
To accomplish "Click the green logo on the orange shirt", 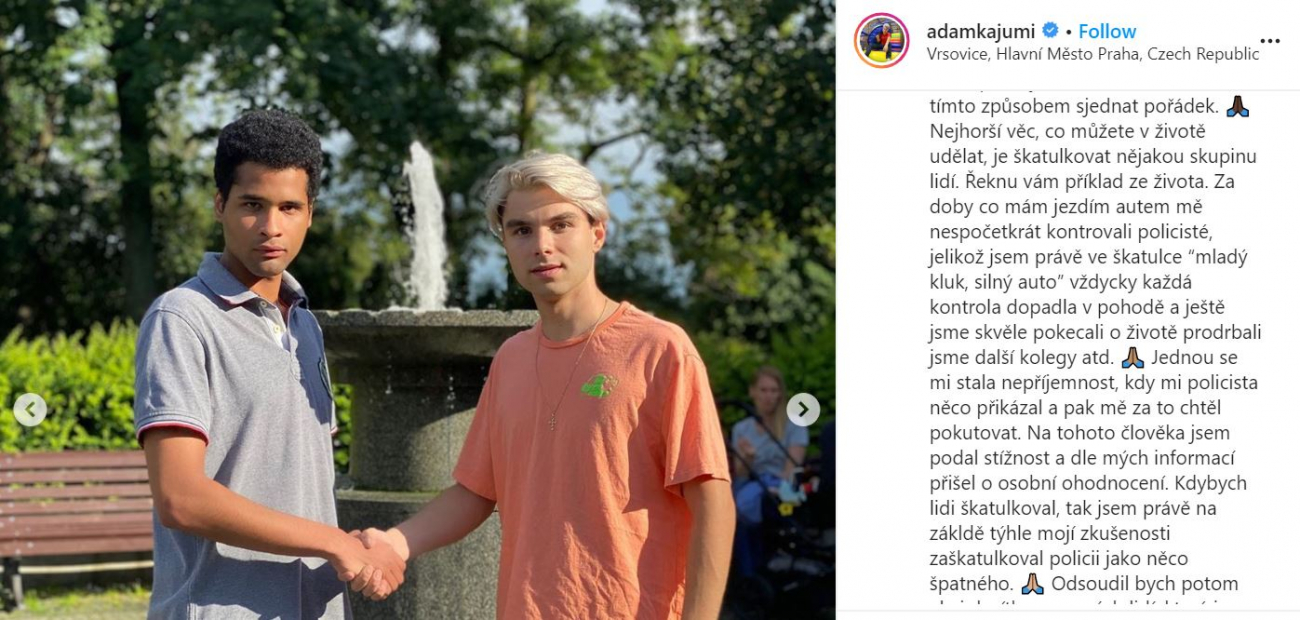I will coord(598,385).
